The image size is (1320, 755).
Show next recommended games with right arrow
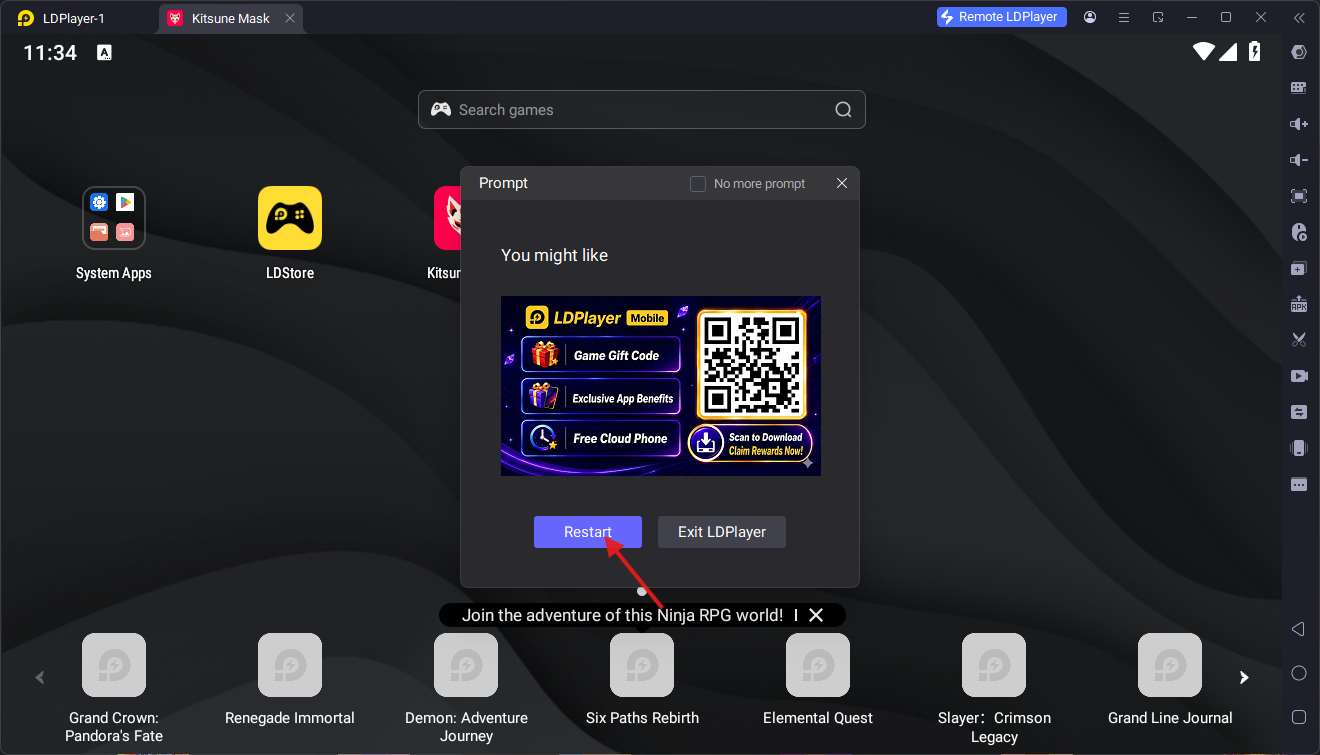pyautogui.click(x=1244, y=677)
